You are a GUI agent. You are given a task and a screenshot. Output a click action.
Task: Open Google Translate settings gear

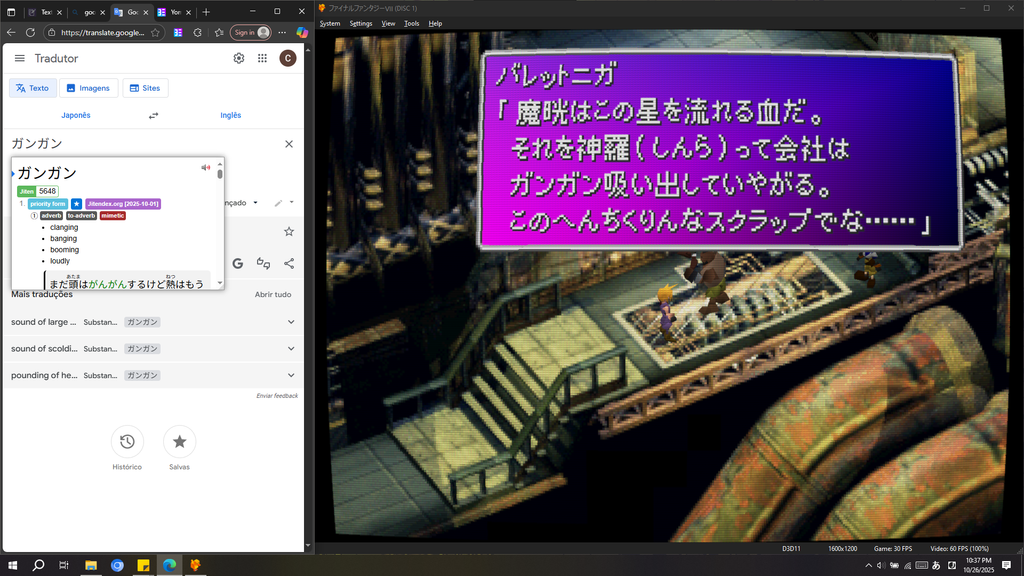(x=238, y=58)
